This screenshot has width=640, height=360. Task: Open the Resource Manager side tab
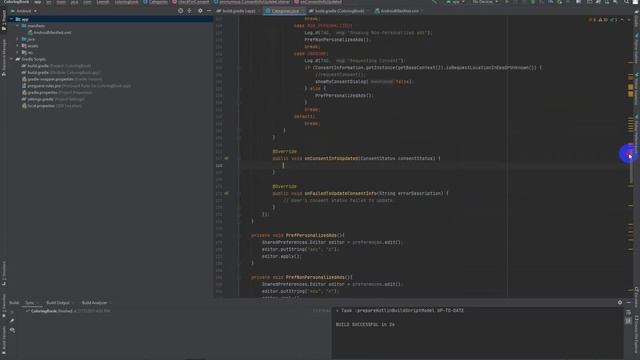click(x=4, y=57)
